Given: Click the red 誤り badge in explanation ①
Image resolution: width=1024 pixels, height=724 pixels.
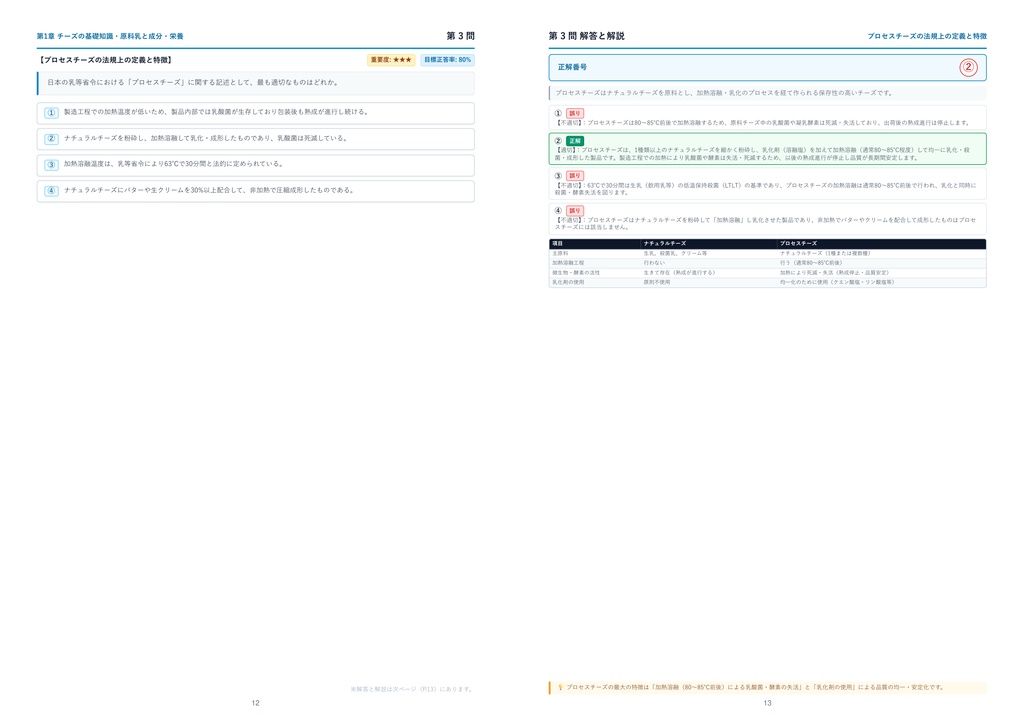Looking at the screenshot, I should click(575, 114).
